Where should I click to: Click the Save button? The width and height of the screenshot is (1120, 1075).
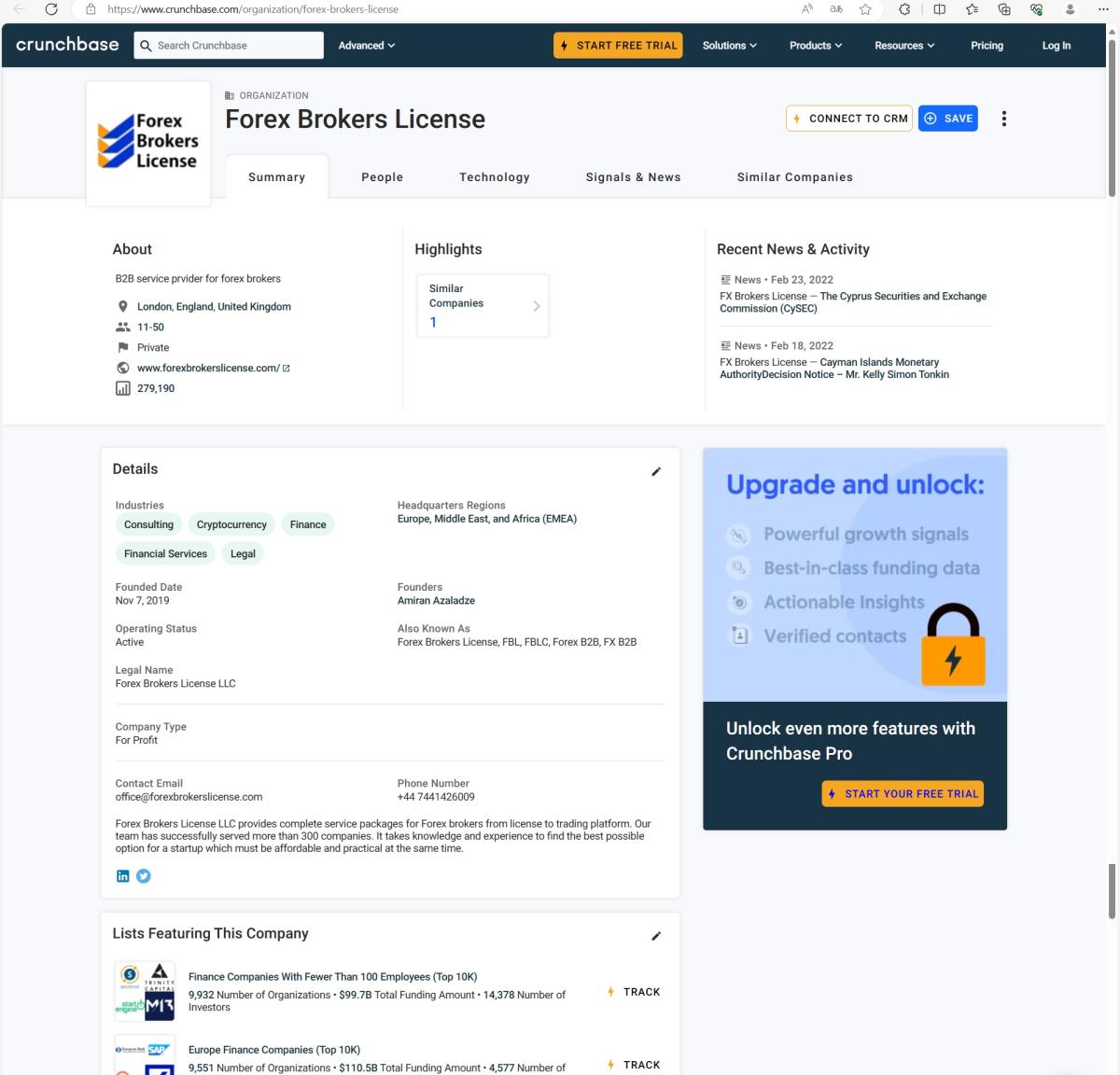[948, 119]
